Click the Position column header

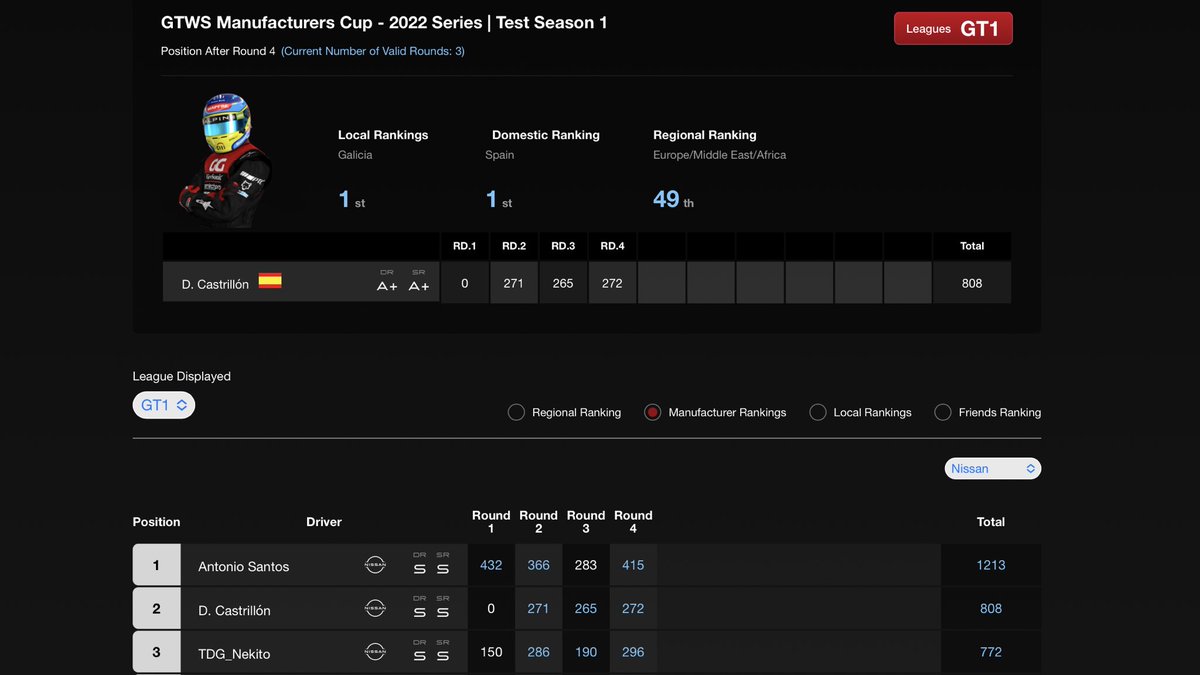tap(157, 522)
